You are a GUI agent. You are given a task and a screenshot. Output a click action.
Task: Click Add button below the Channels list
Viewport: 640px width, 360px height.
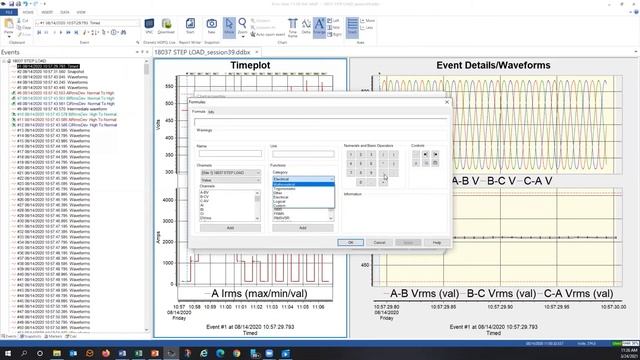[x=230, y=228]
